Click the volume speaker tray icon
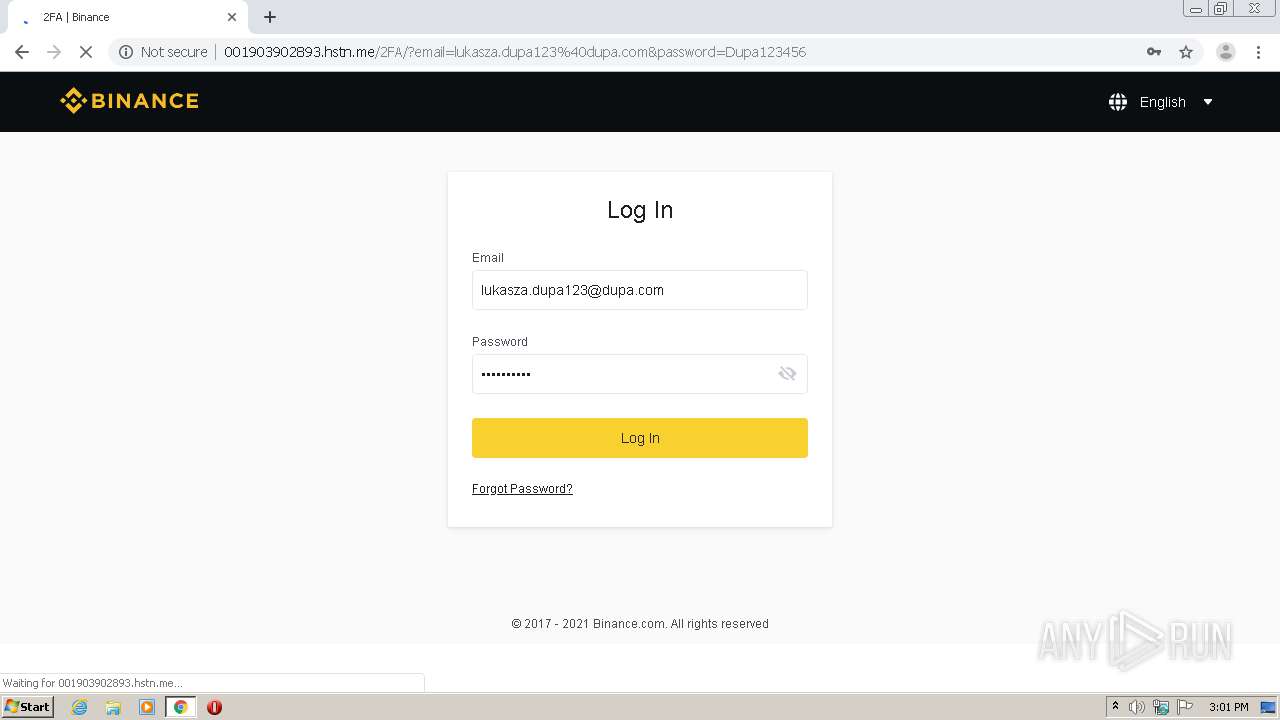This screenshot has width=1280, height=720. point(1137,707)
